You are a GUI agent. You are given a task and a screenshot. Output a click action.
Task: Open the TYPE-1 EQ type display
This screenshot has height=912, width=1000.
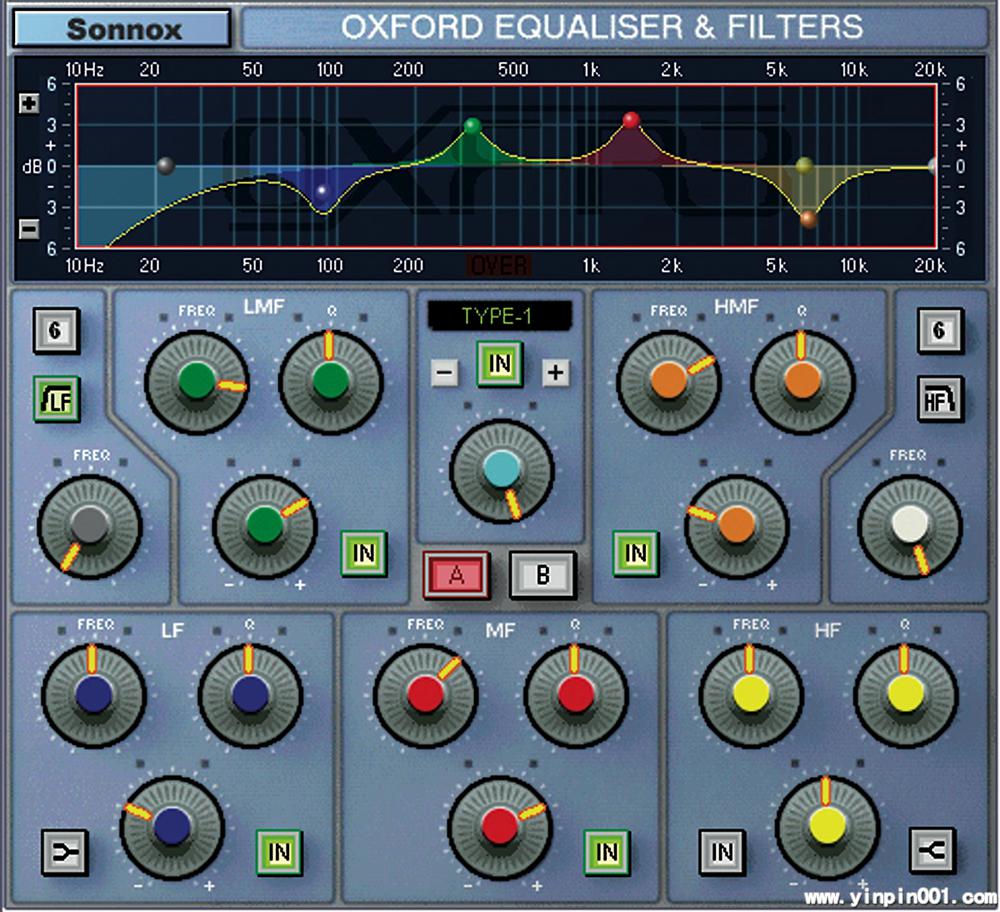[x=500, y=316]
